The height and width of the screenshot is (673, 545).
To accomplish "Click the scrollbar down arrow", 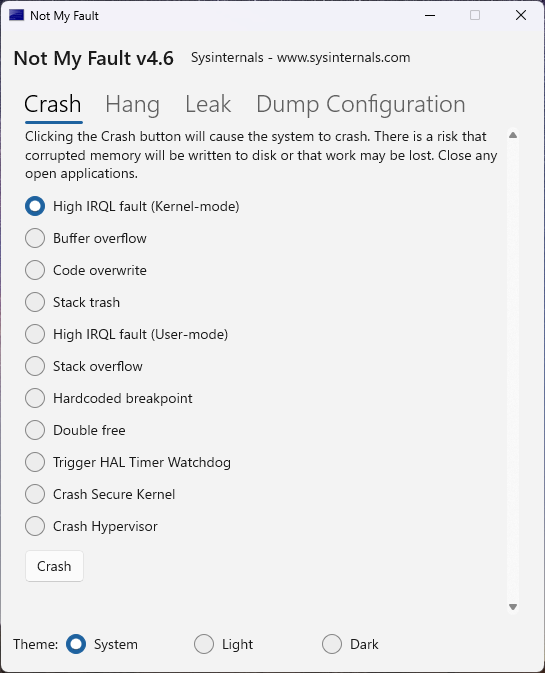I will coord(513,607).
